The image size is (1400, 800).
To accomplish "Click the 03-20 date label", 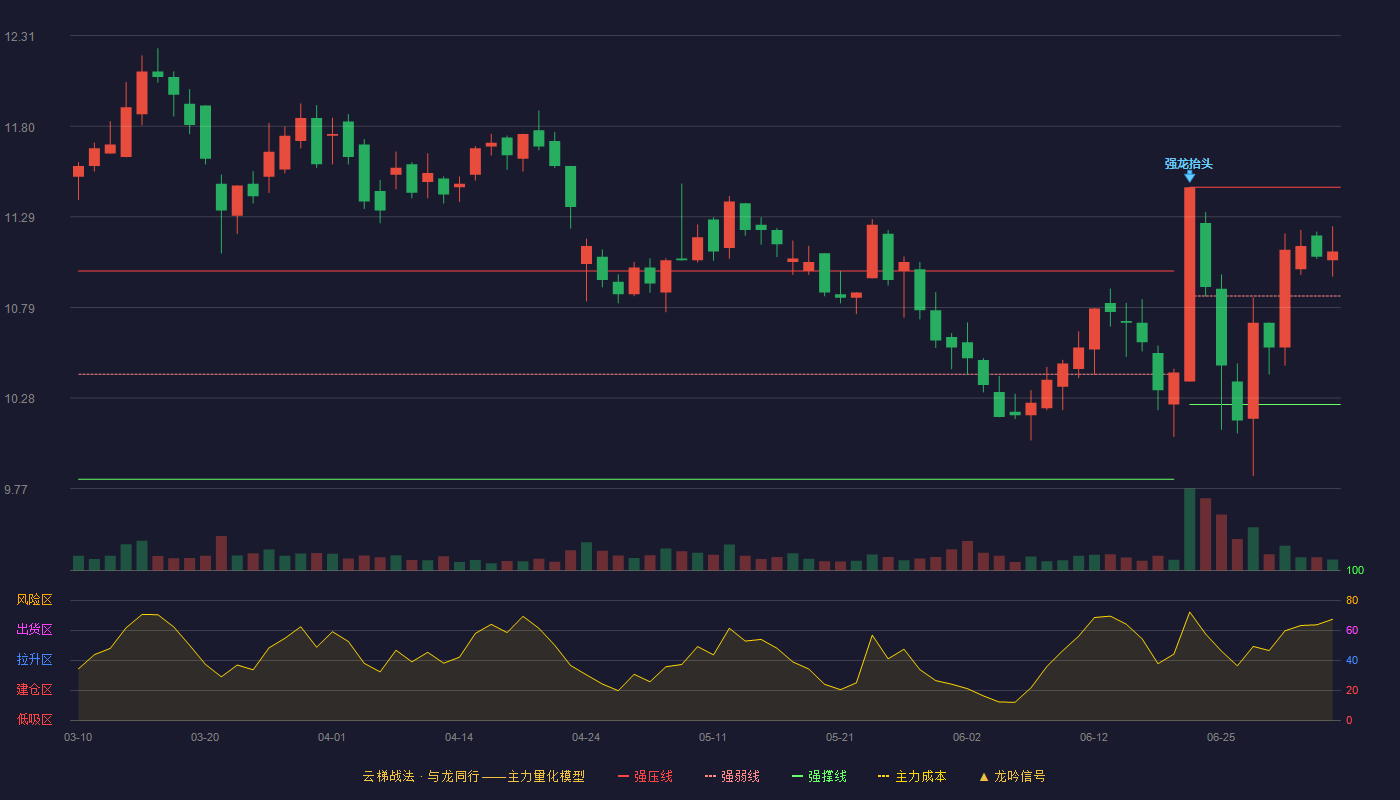I will pos(205,737).
